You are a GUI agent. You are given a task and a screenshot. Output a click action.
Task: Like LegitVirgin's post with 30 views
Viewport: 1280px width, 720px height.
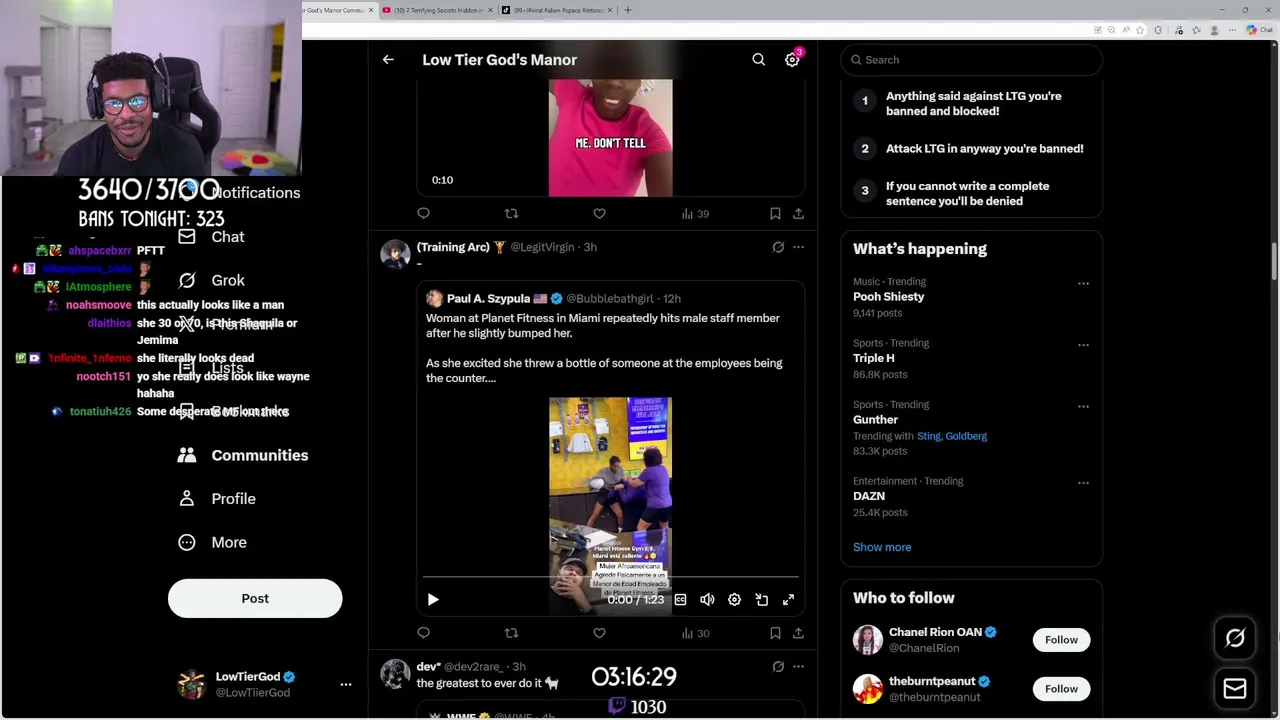coord(599,633)
